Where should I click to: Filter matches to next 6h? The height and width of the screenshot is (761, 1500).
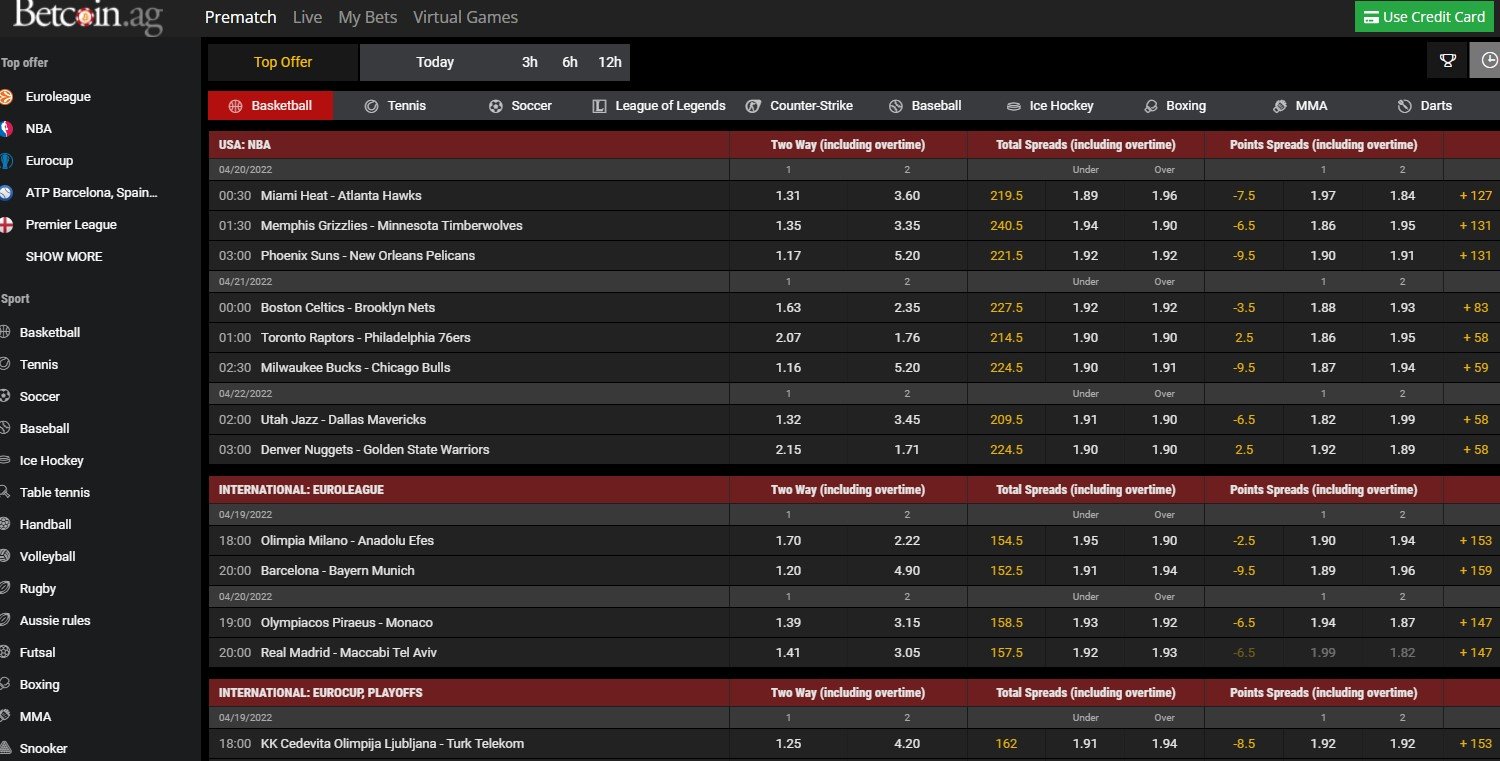point(570,62)
